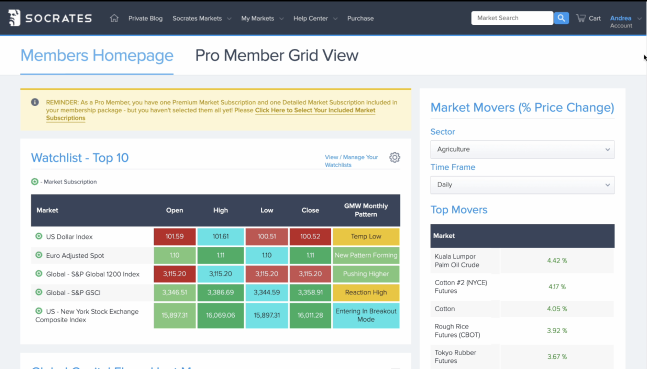Open Euro Adjusted Spot market
Viewport: 647px width, 369px height.
click(75, 255)
